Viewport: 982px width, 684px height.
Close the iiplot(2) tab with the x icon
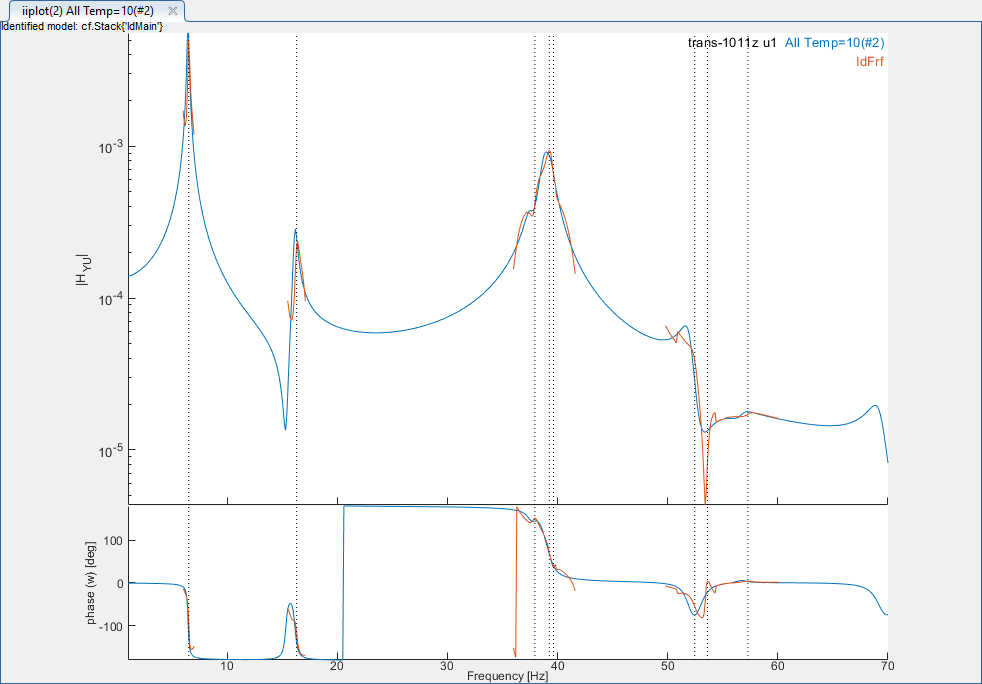point(172,10)
